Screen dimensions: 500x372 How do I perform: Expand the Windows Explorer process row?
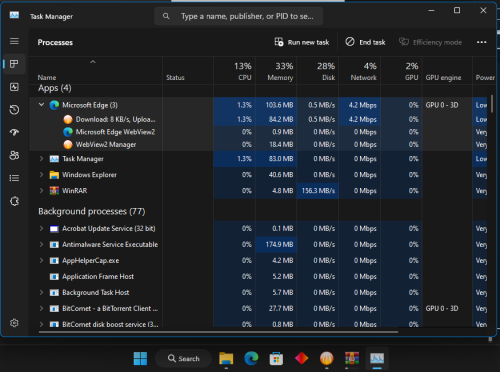pos(41,175)
